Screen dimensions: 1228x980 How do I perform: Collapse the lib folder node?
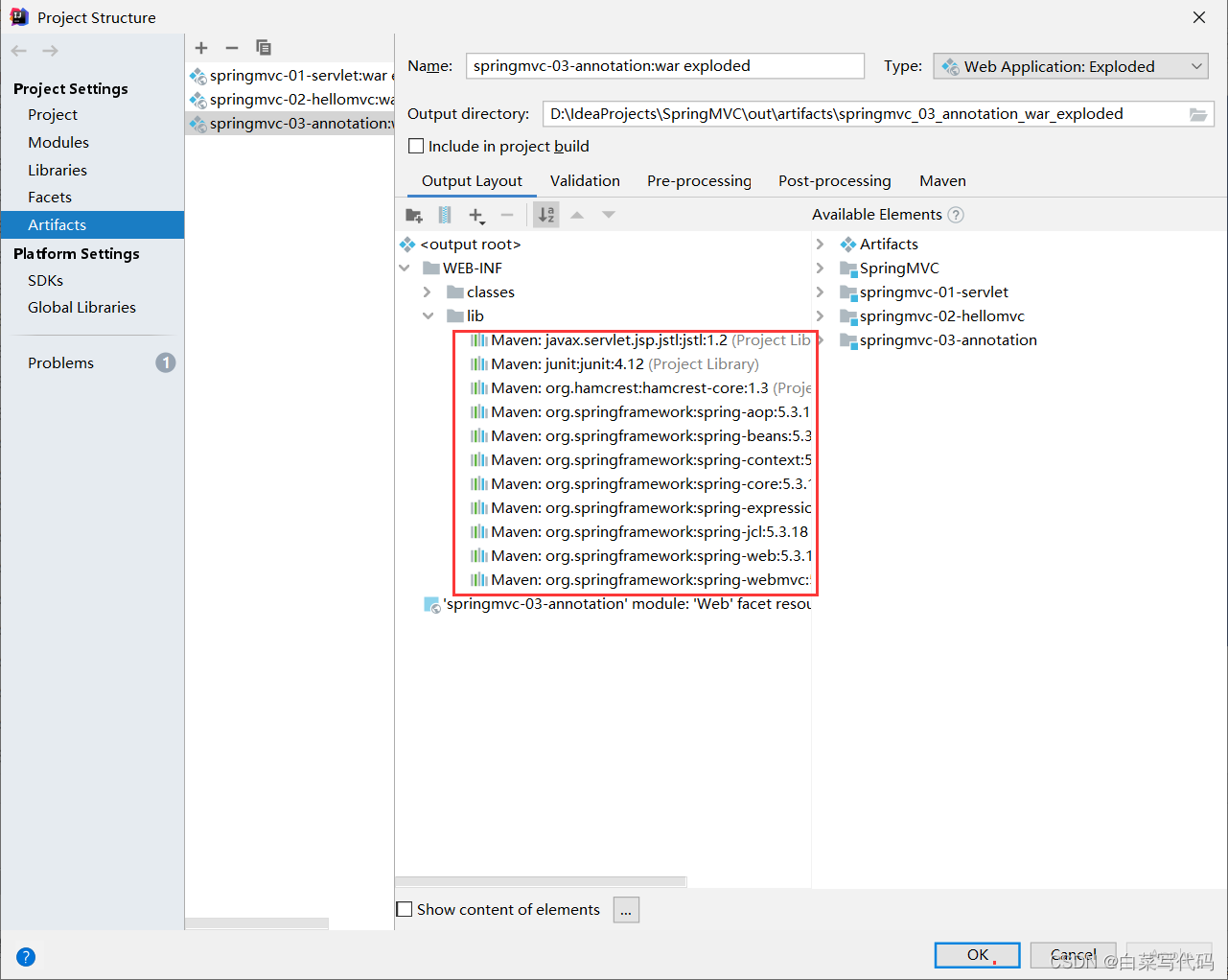tap(428, 316)
